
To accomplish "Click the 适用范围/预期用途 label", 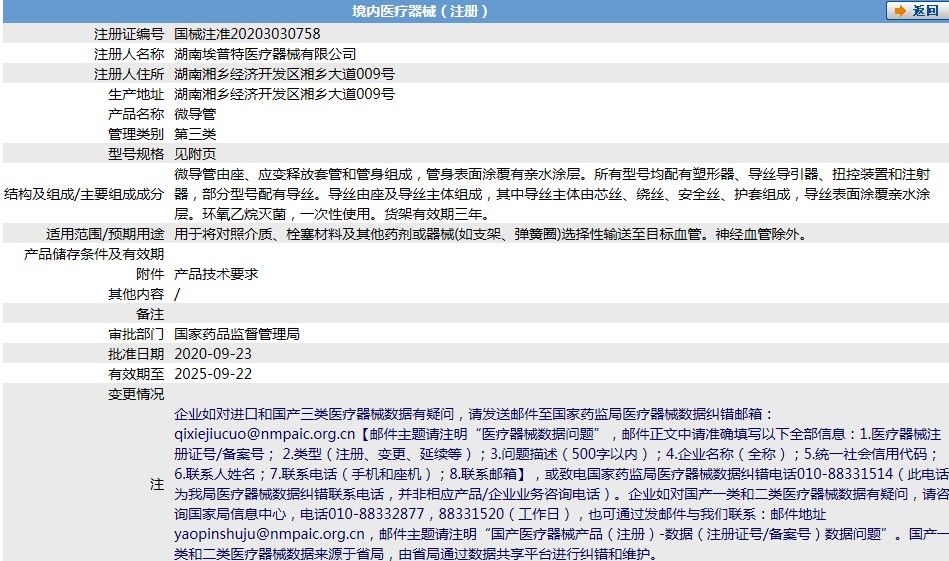I will pyautogui.click(x=105, y=234).
